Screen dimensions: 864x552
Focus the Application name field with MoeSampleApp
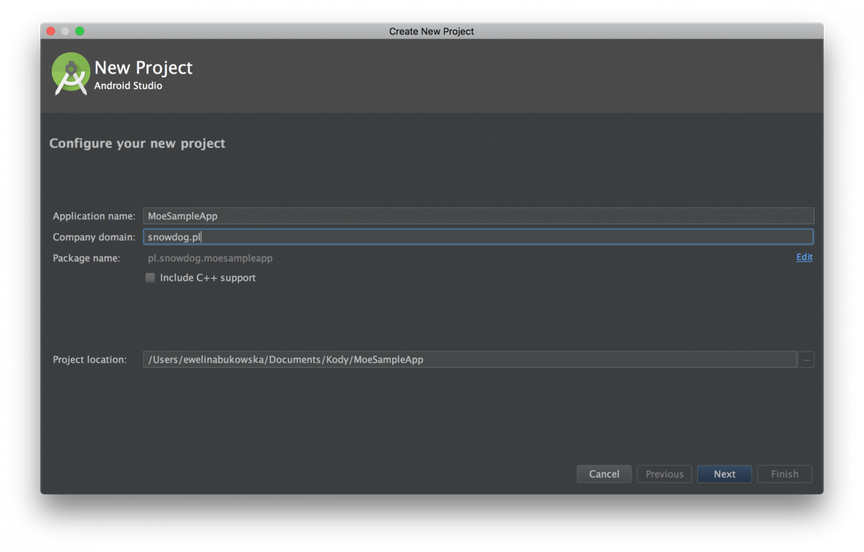tap(478, 216)
